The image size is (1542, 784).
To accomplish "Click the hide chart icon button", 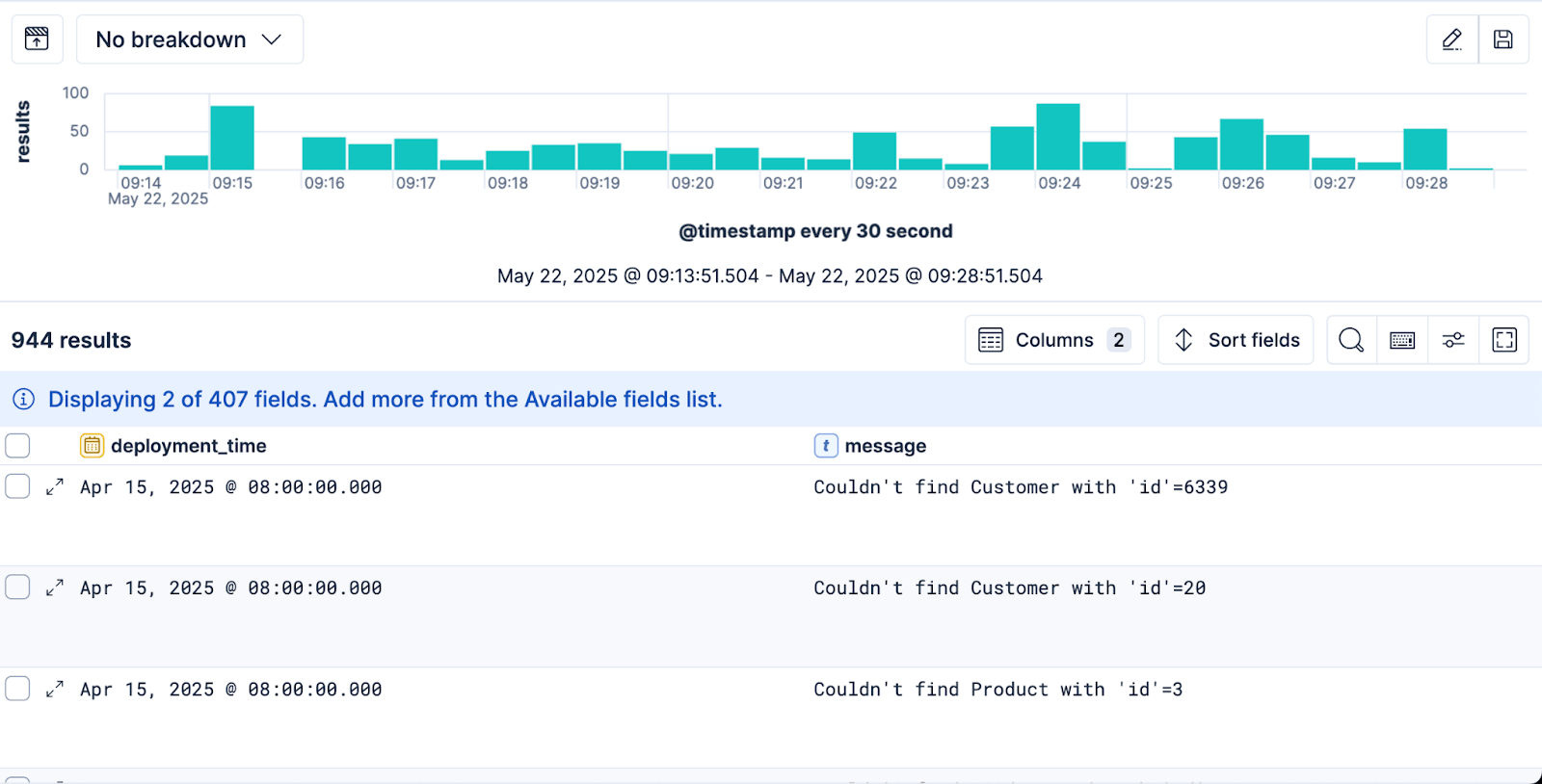I will pos(37,39).
